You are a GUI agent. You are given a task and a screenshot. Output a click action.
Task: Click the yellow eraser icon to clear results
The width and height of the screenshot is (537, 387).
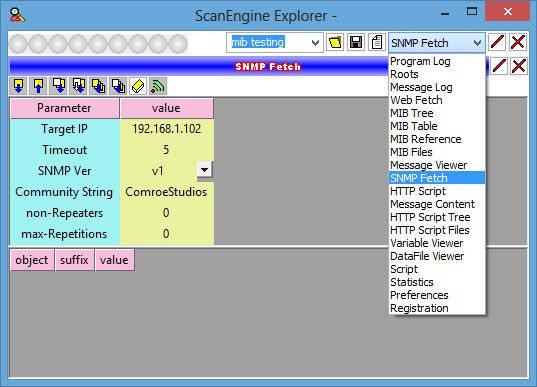(138, 86)
